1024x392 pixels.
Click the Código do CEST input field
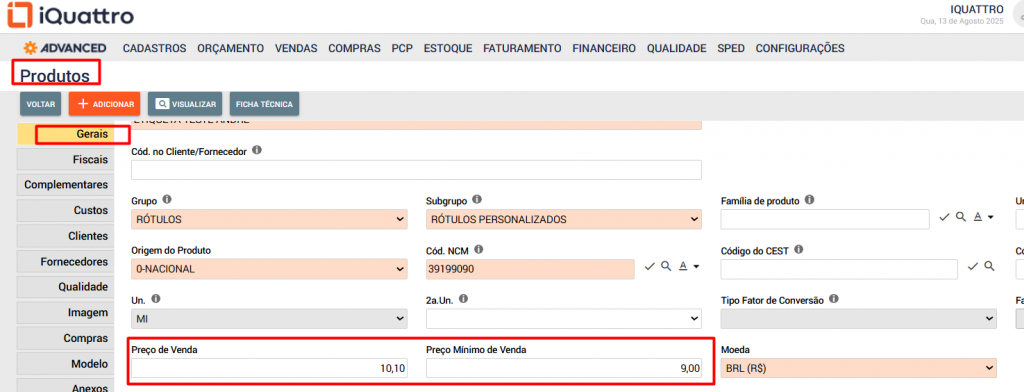(x=839, y=269)
